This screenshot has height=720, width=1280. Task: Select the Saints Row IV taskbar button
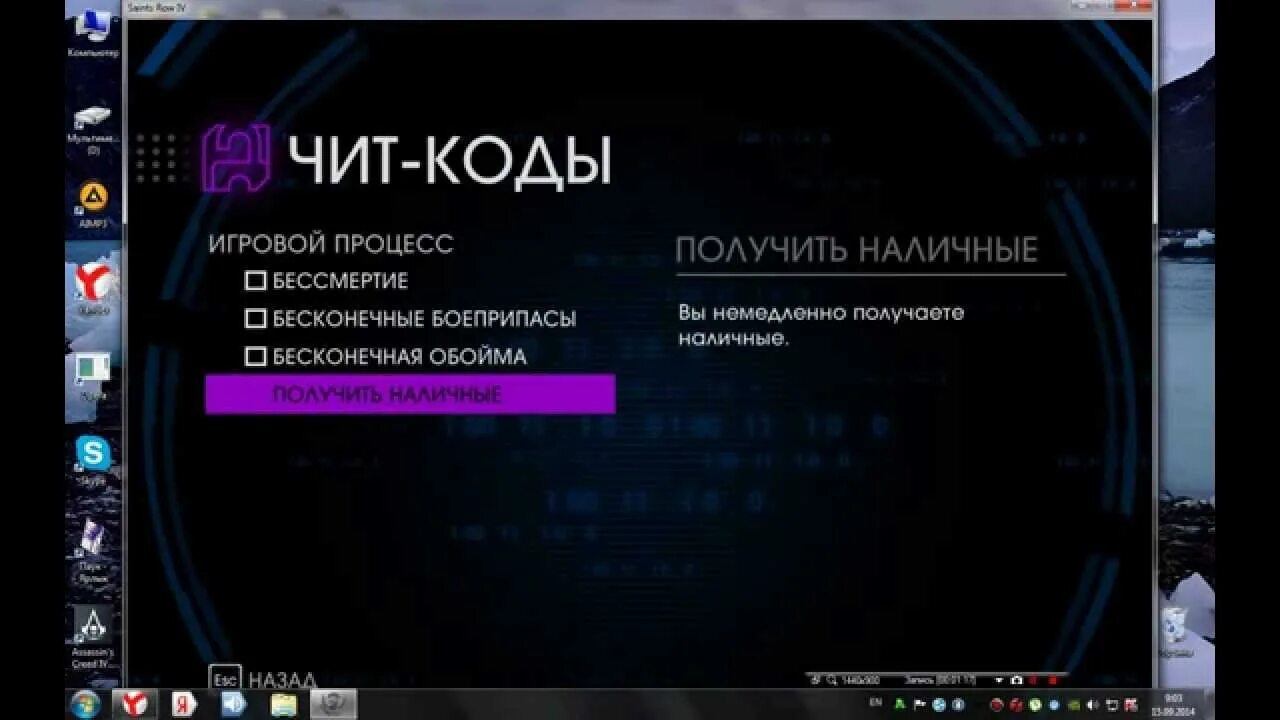(333, 704)
